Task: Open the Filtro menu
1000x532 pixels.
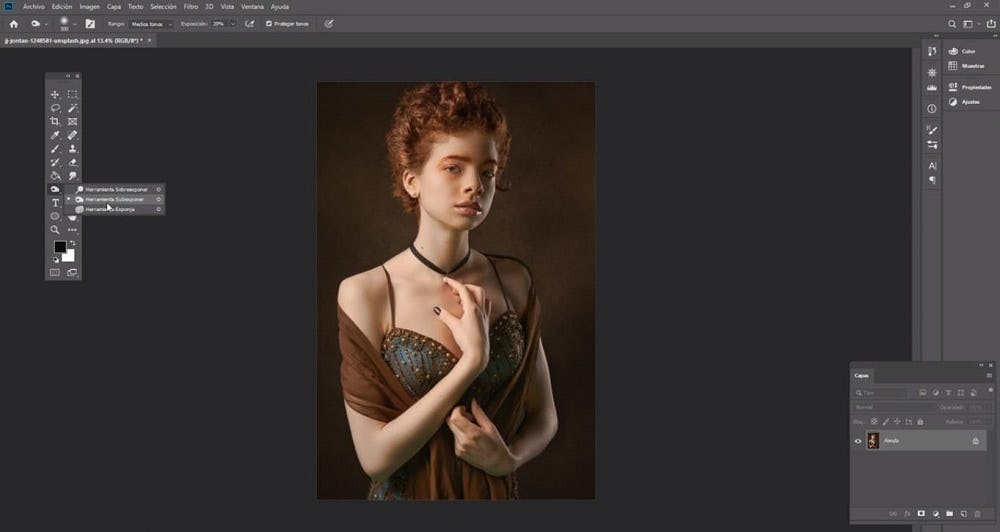Action: coord(191,6)
